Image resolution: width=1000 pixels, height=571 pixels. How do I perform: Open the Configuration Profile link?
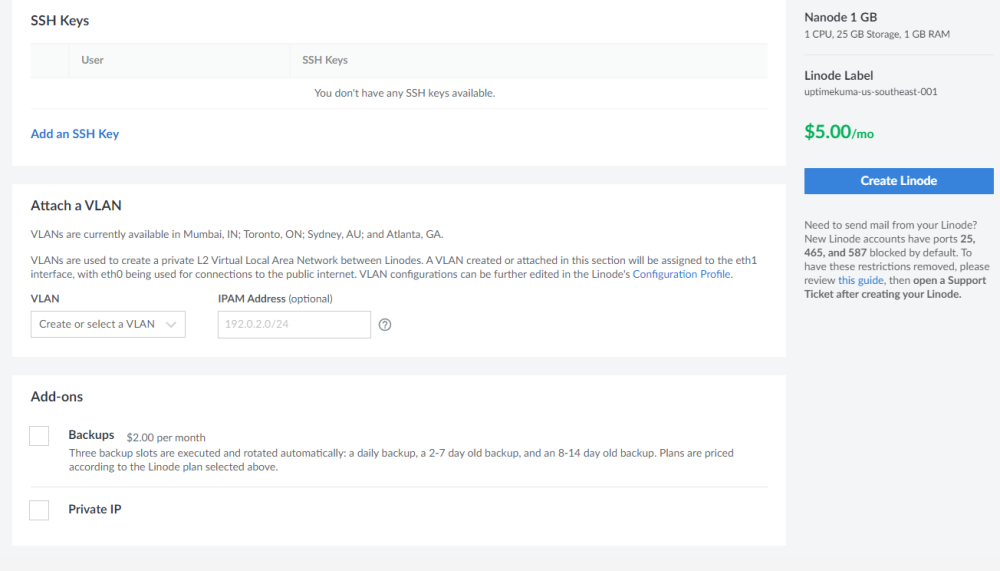(x=681, y=274)
